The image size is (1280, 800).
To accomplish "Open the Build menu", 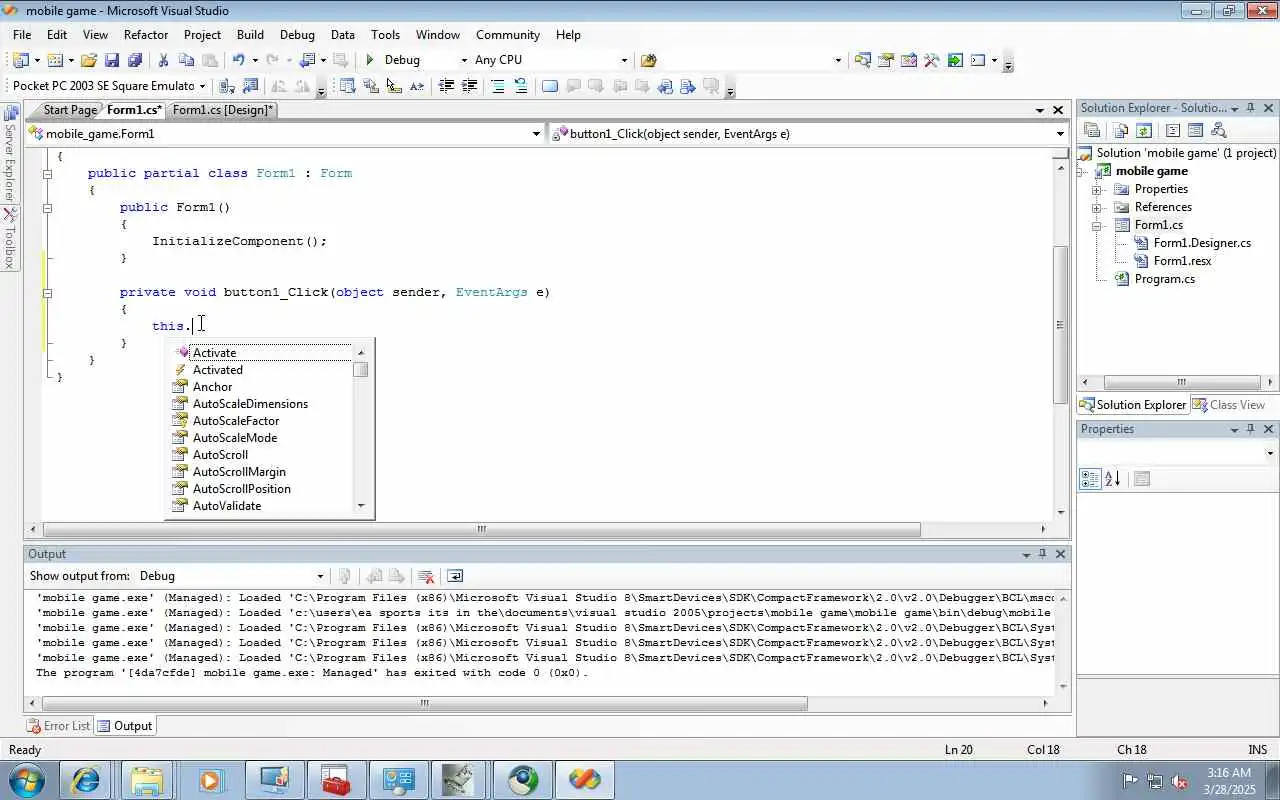I will tap(250, 34).
